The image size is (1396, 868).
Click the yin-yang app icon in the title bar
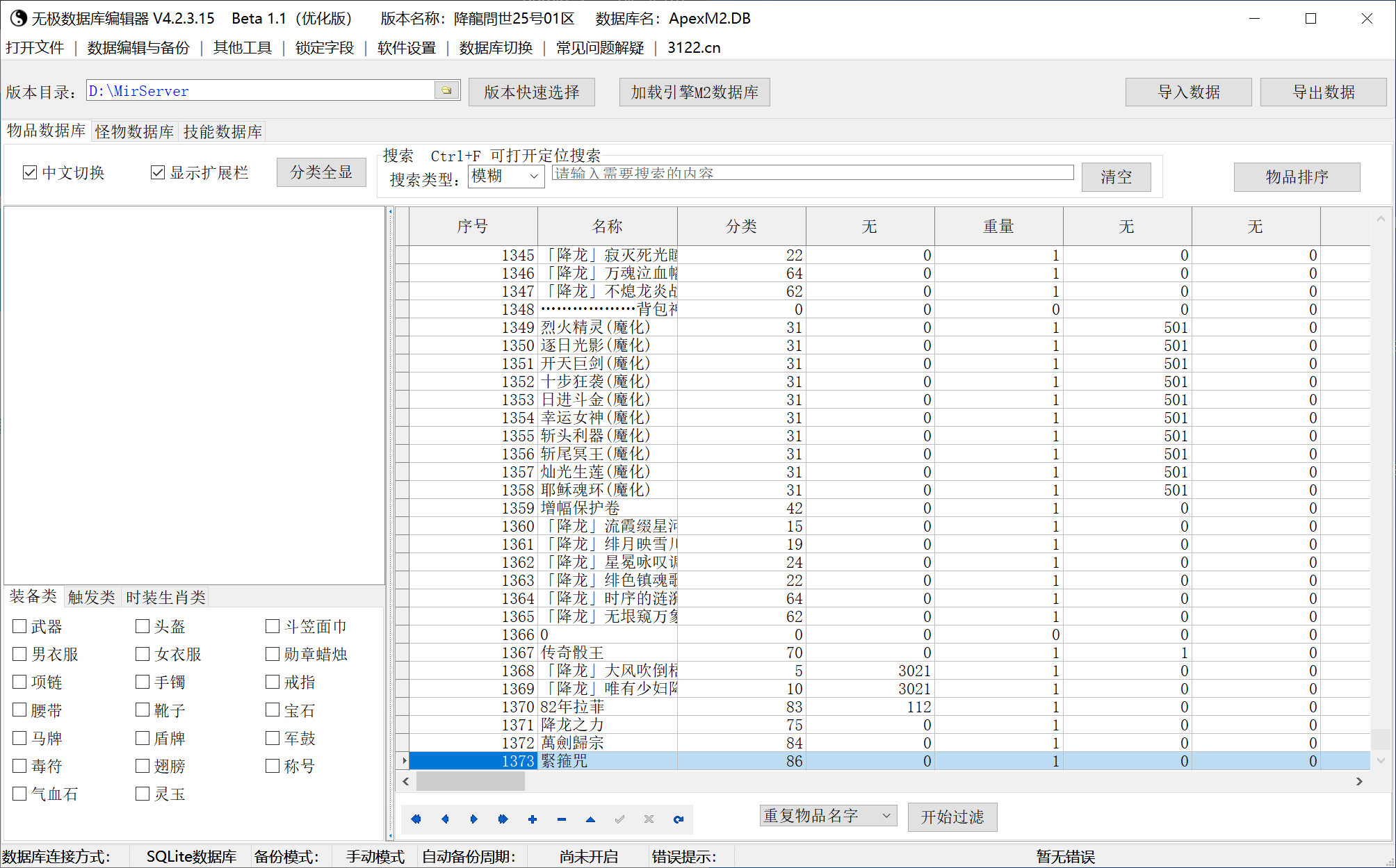[x=18, y=18]
